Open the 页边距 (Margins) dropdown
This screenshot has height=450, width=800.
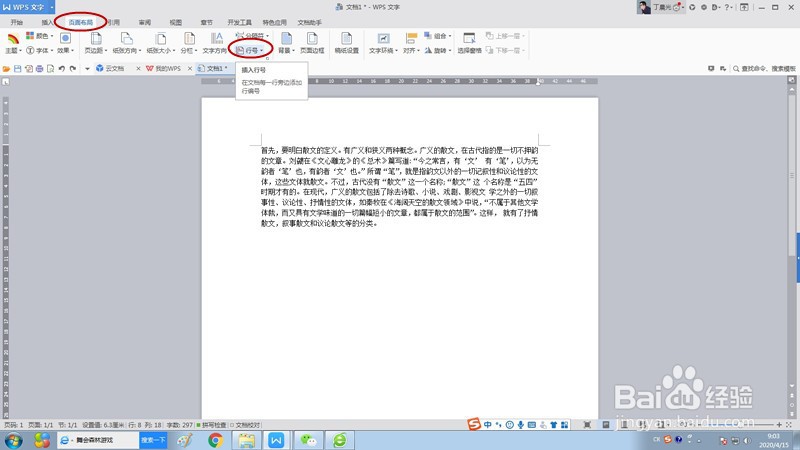[x=96, y=43]
